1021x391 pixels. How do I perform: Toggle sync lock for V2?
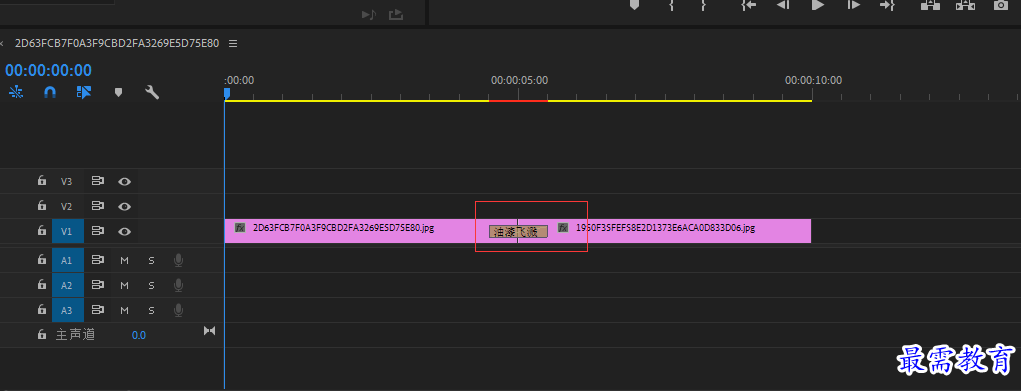tap(98, 206)
